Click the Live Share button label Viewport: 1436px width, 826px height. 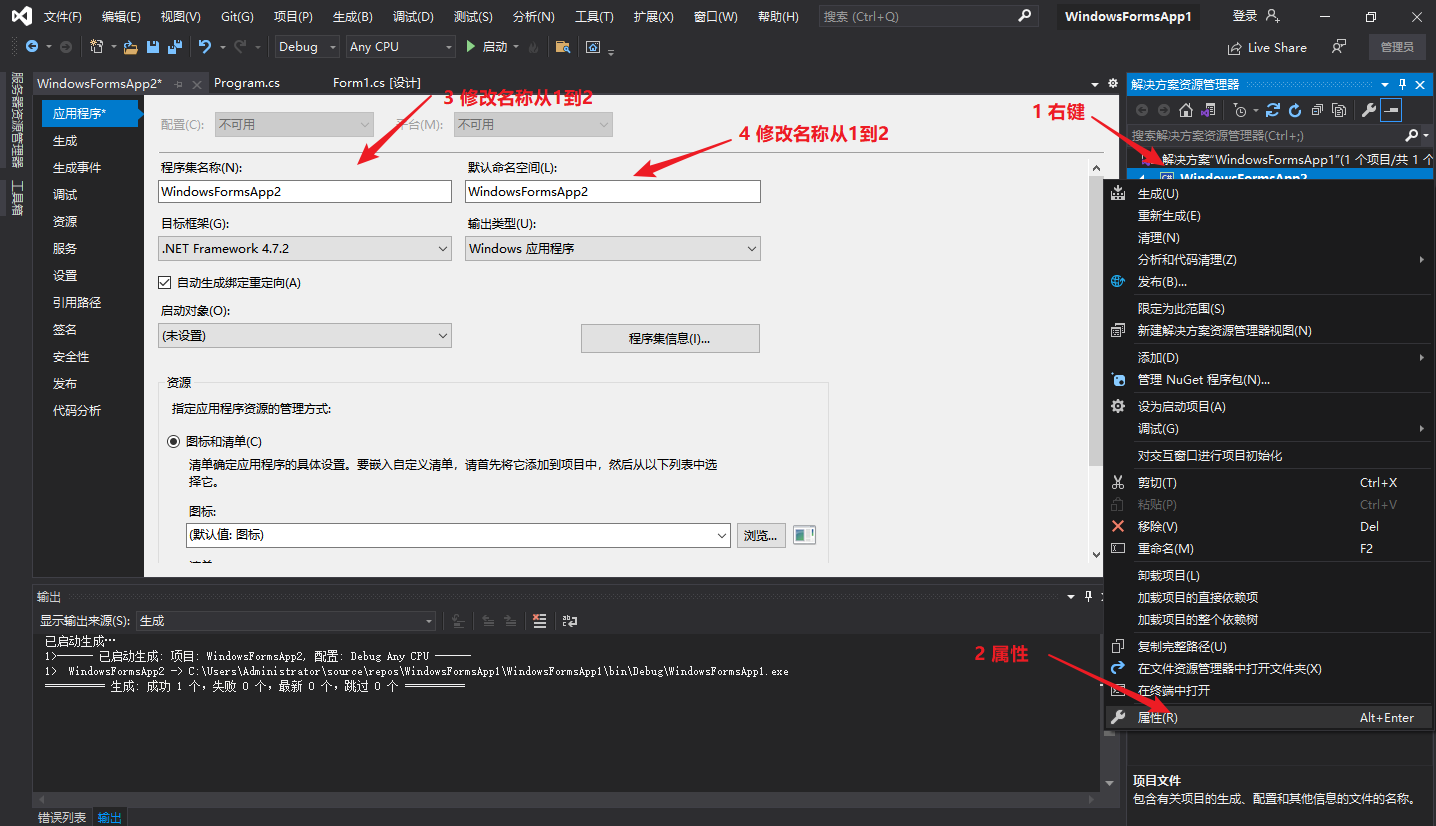(1277, 48)
